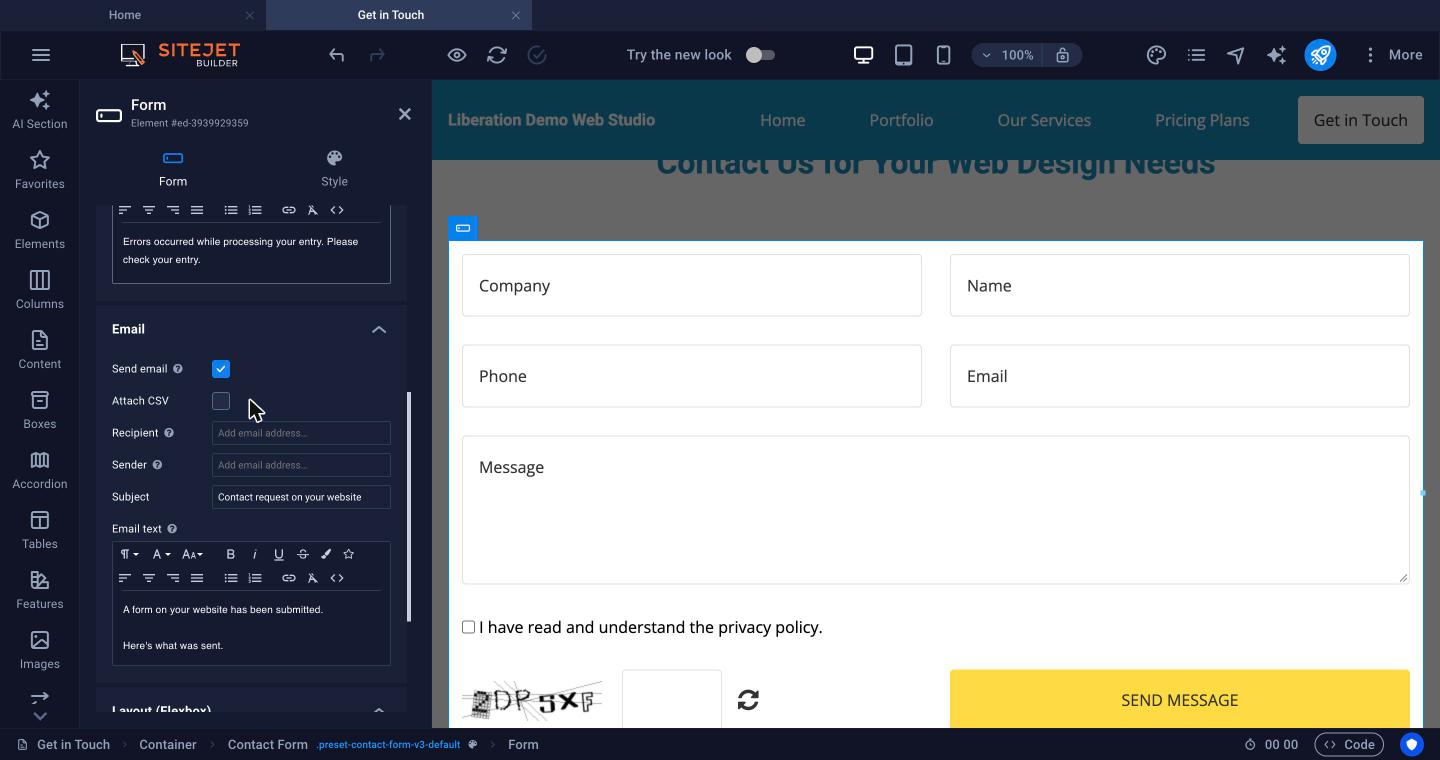Open the Images sidebar panel

[40, 650]
